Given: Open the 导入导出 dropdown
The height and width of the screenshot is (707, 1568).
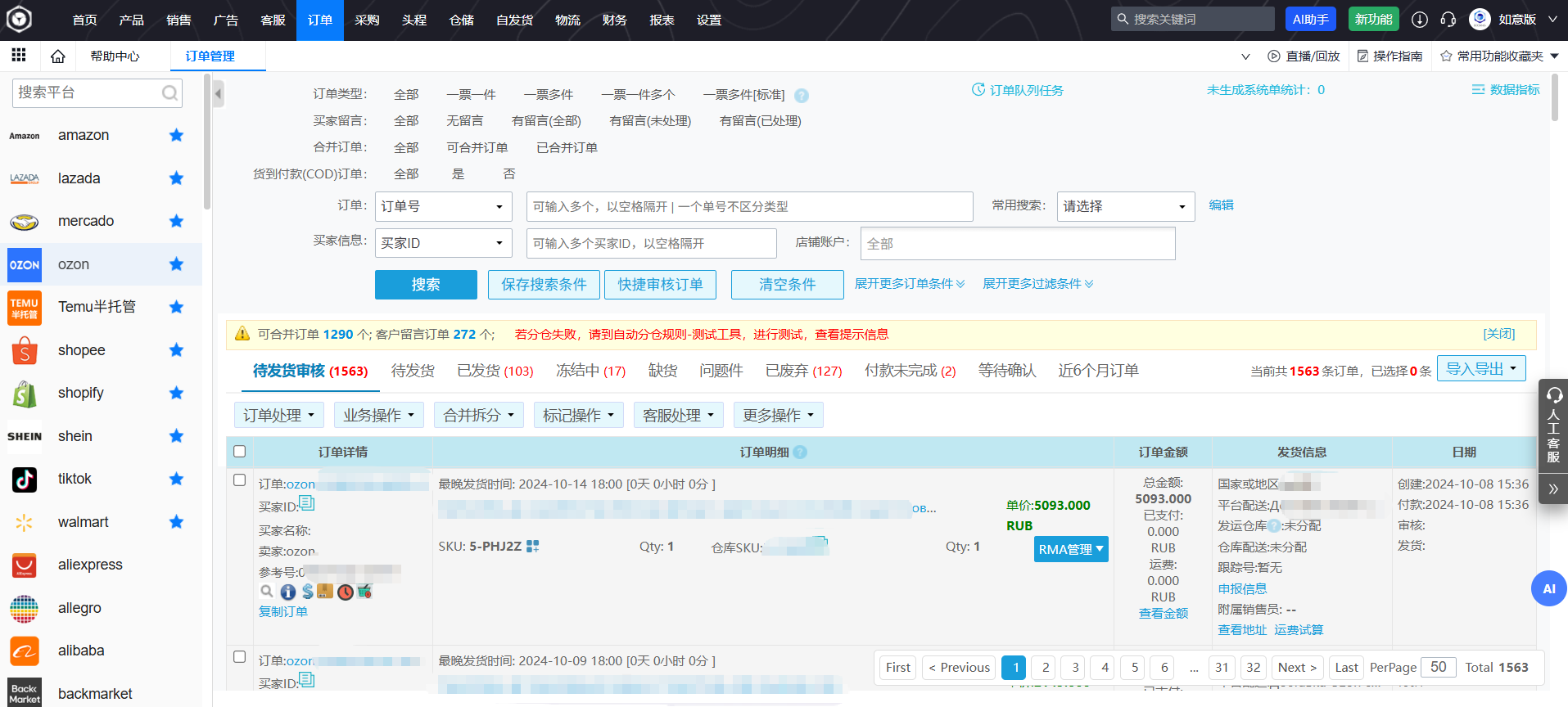Looking at the screenshot, I should [1480, 369].
